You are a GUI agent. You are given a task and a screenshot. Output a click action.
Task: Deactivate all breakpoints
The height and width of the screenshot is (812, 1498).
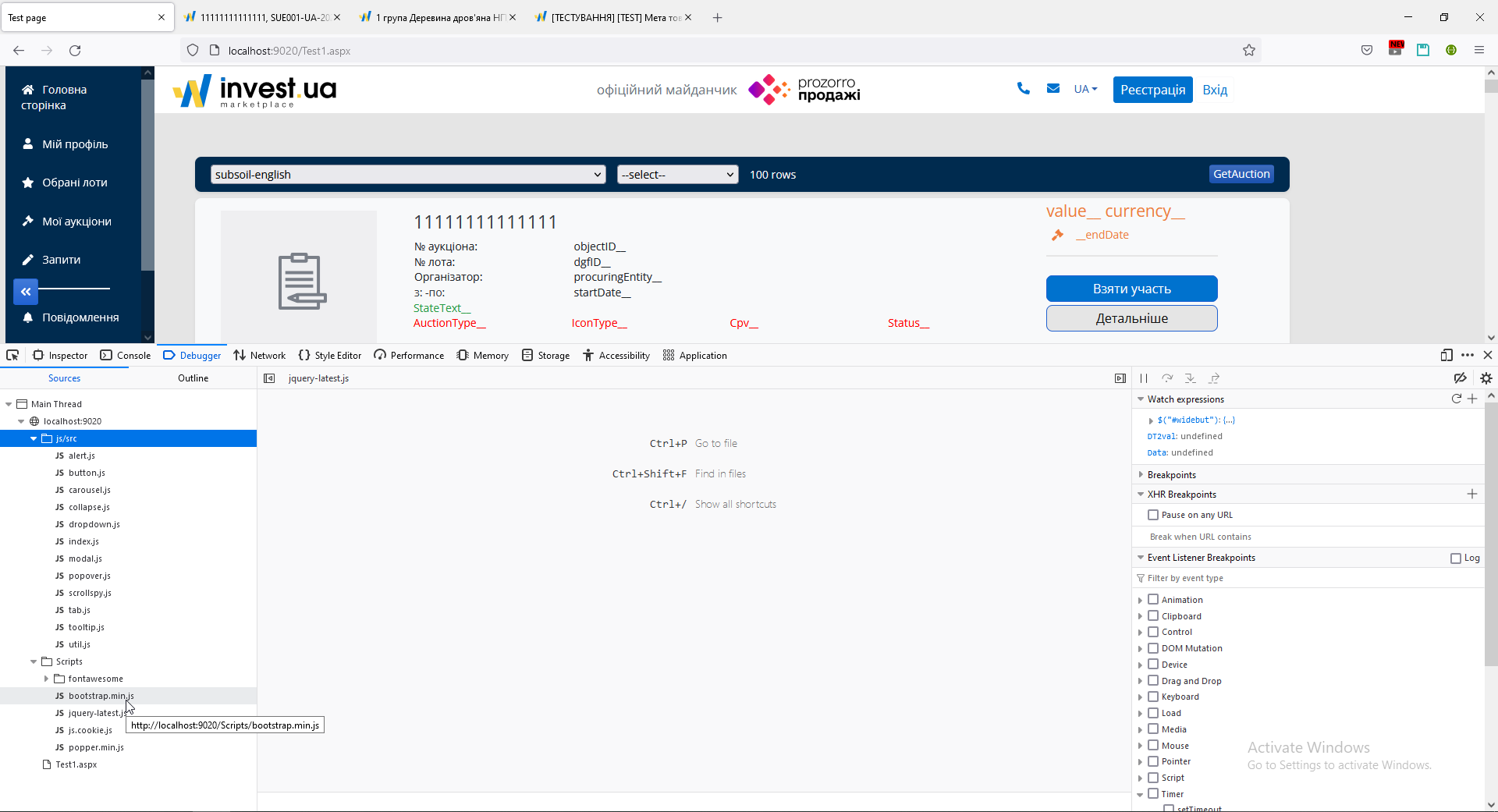click(x=1461, y=378)
